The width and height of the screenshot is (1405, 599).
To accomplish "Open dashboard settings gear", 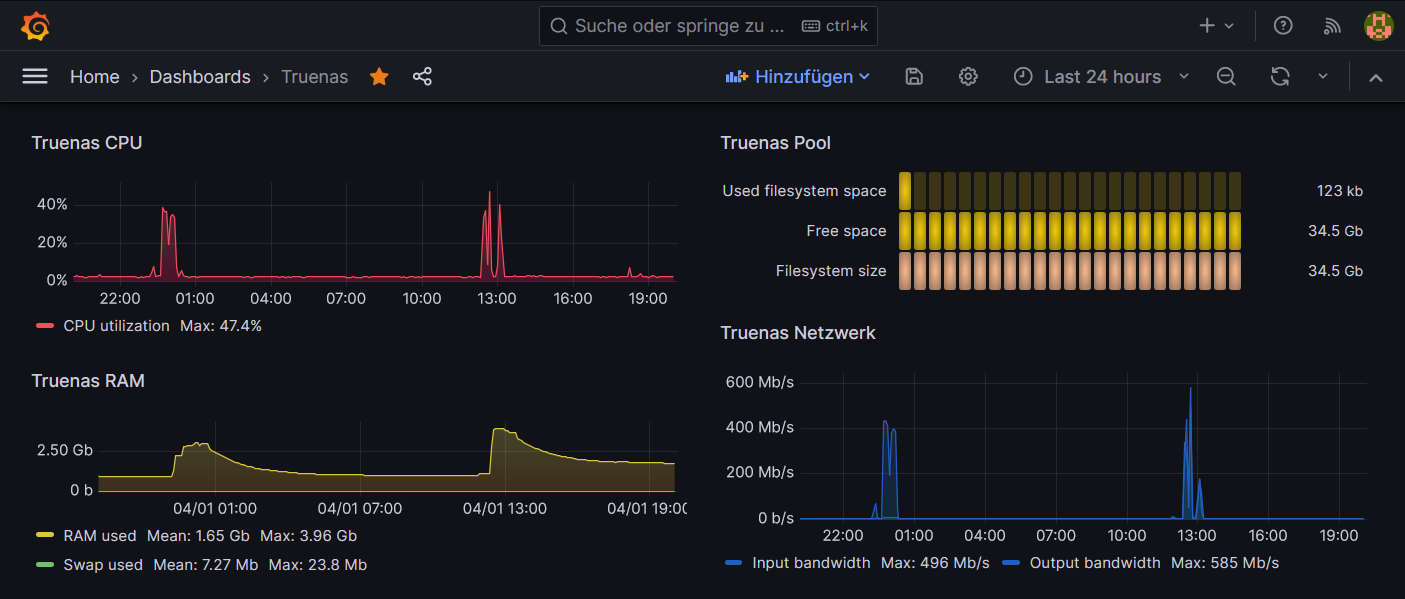I will (x=968, y=77).
